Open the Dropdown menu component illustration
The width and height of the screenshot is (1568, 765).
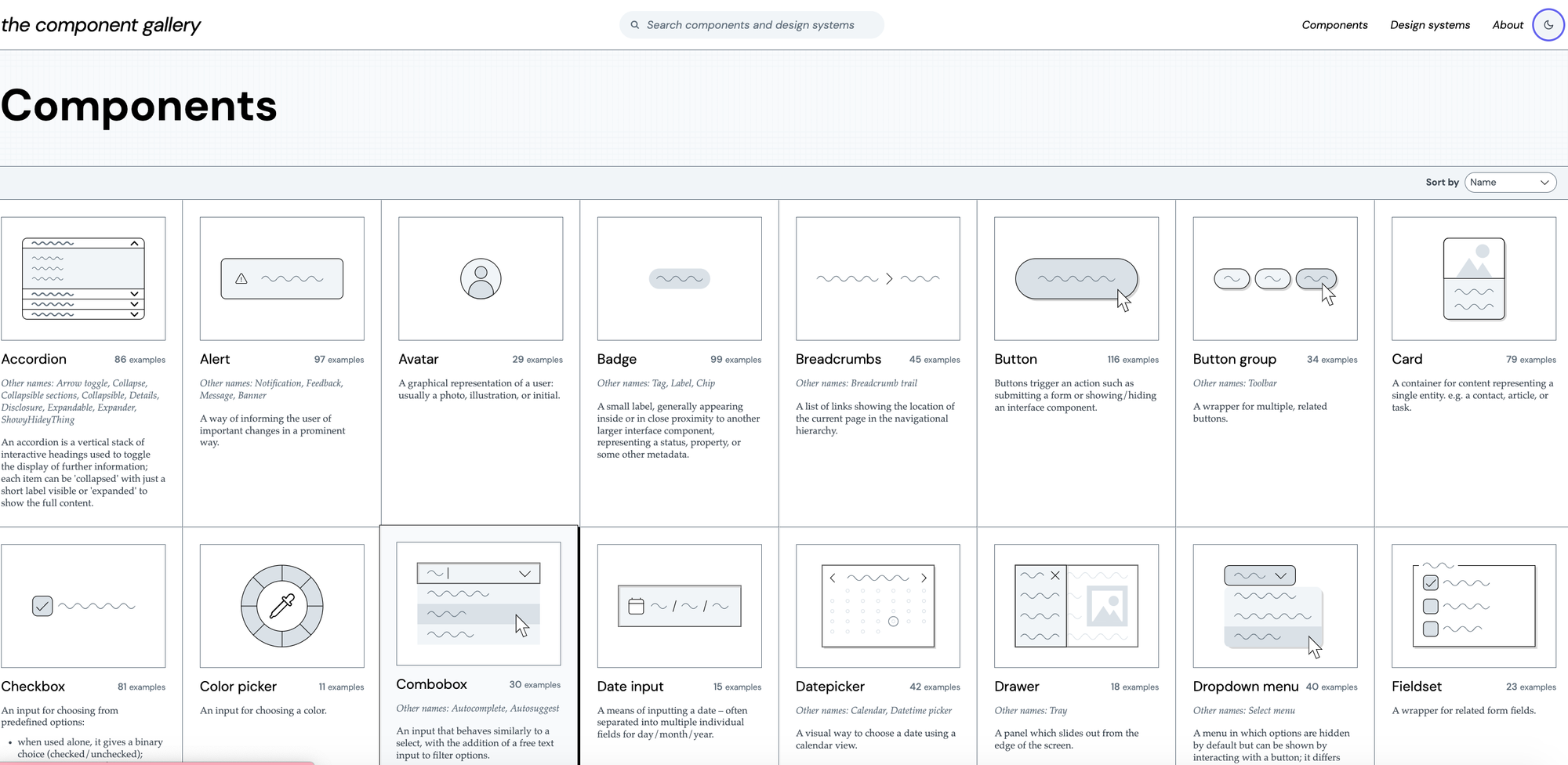click(1275, 606)
